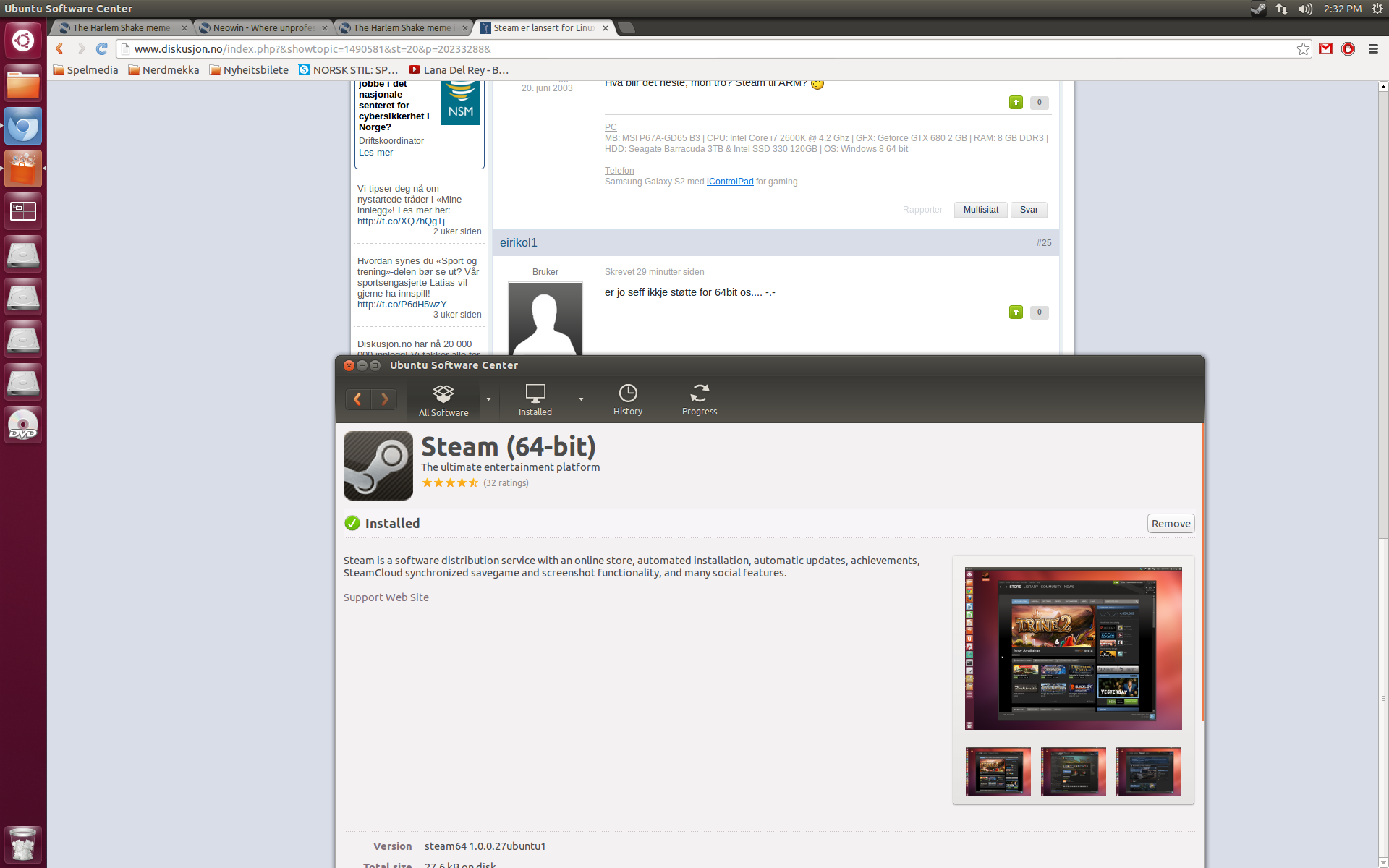The image size is (1389, 868).
Task: Open Spelmedia bookmark folder
Action: [85, 70]
